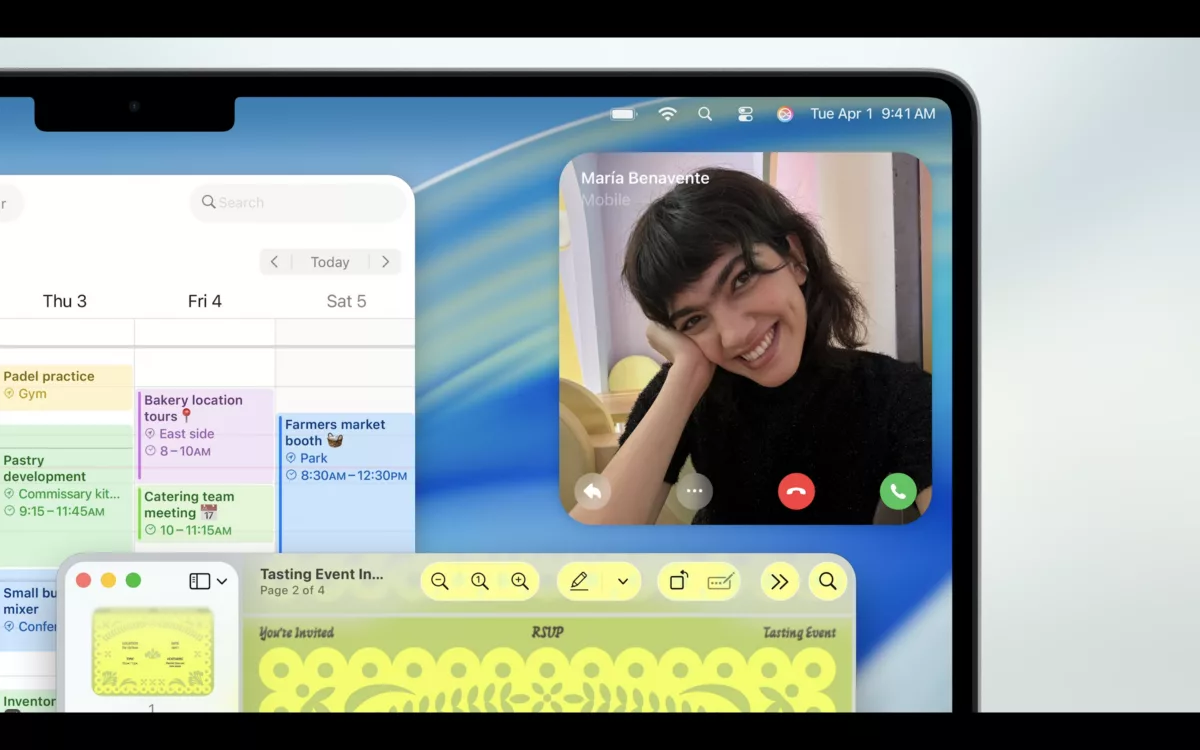Viewport: 1200px width, 750px height.
Task: Toggle sidebar view in Preview
Action: point(200,581)
